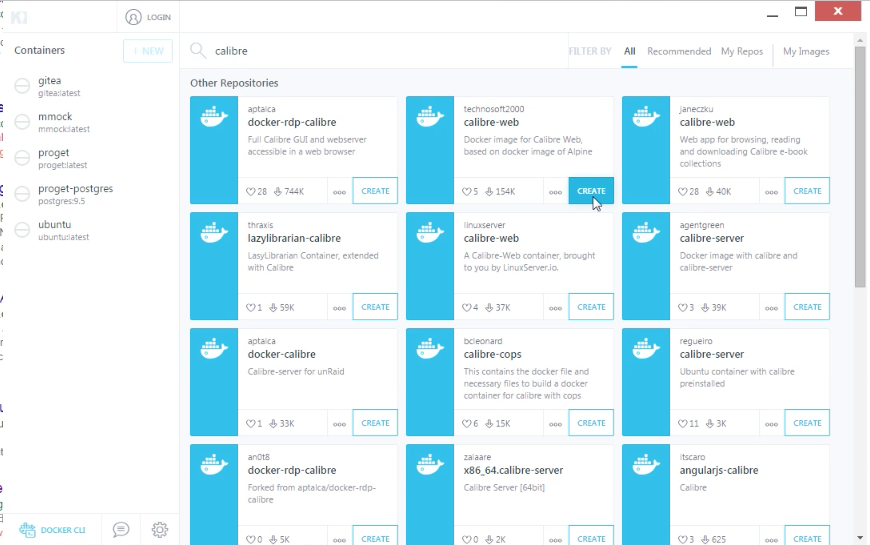Open settings gear icon

tap(160, 529)
